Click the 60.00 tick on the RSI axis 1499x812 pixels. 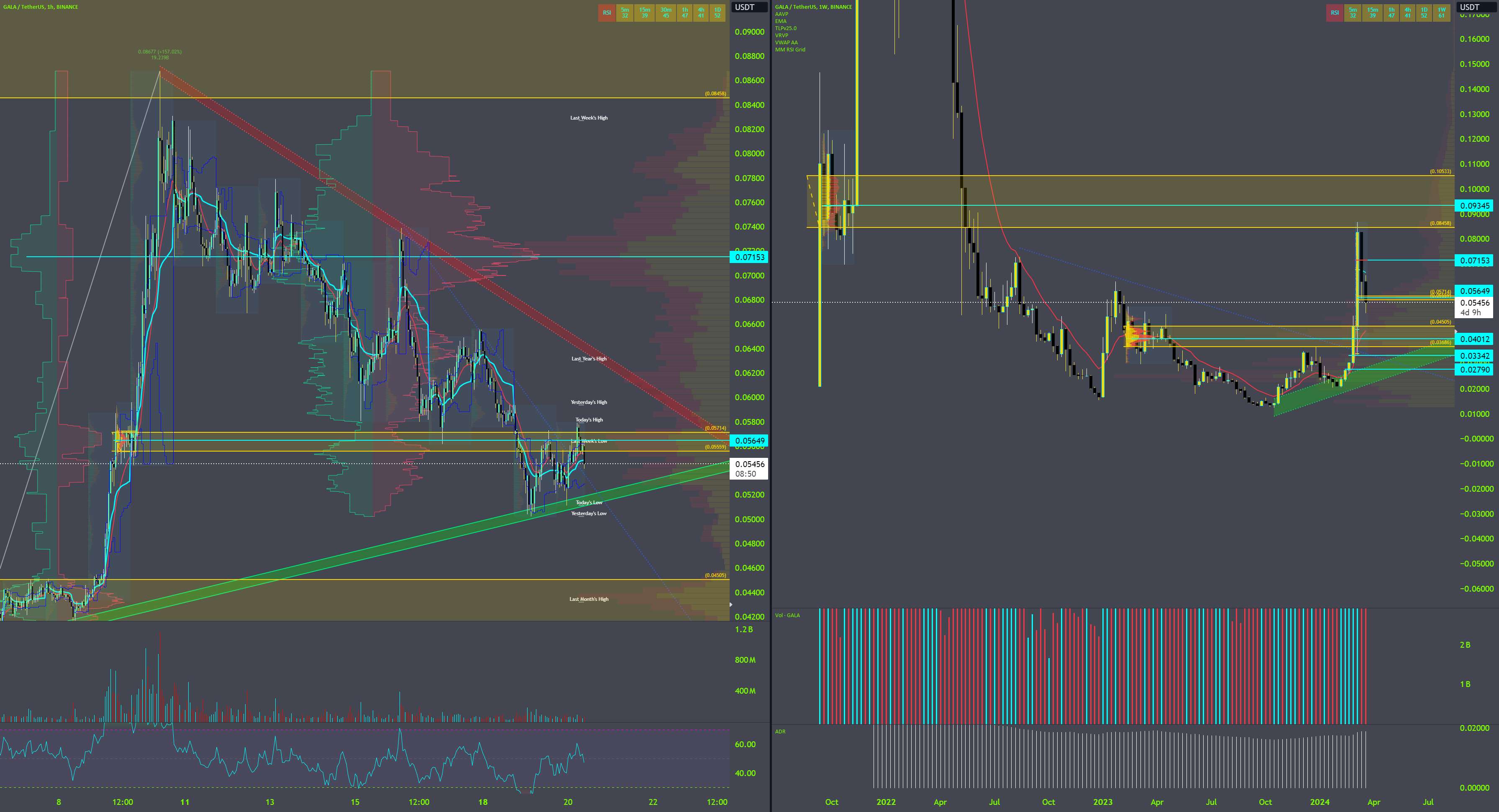pyautogui.click(x=746, y=744)
